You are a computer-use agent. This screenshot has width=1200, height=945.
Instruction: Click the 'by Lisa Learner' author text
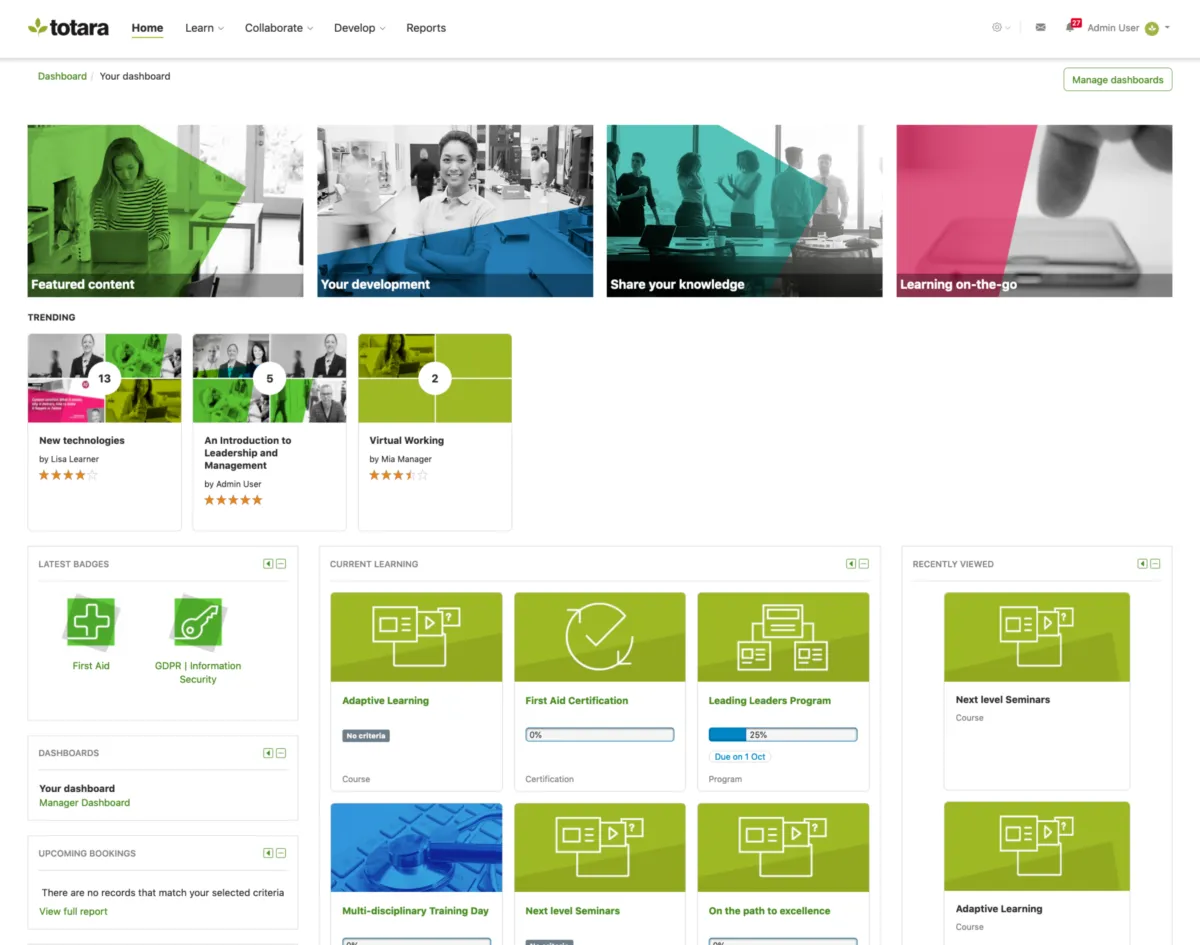pos(69,459)
